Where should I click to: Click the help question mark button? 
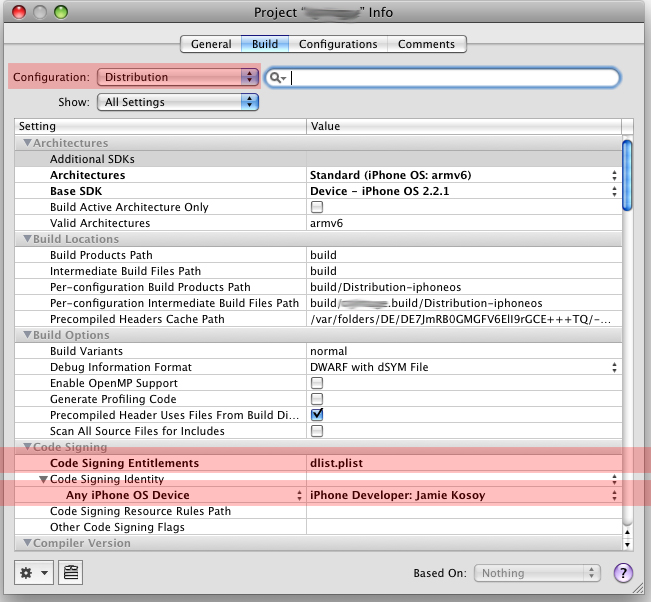pos(622,573)
